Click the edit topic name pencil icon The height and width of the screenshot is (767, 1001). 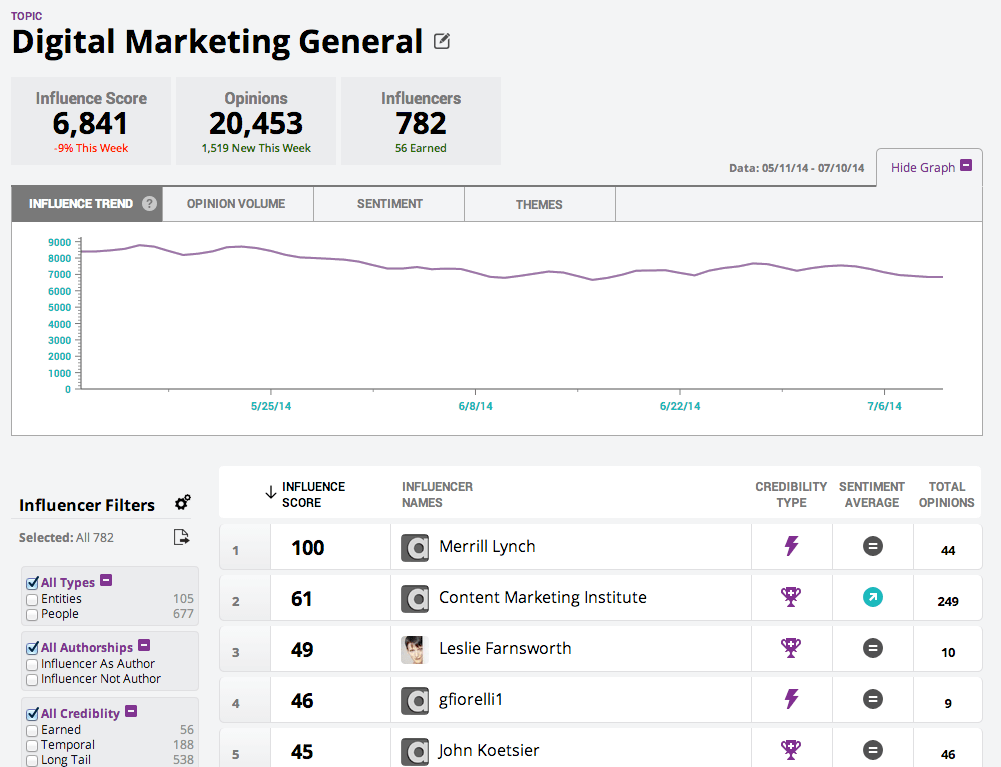(x=442, y=42)
